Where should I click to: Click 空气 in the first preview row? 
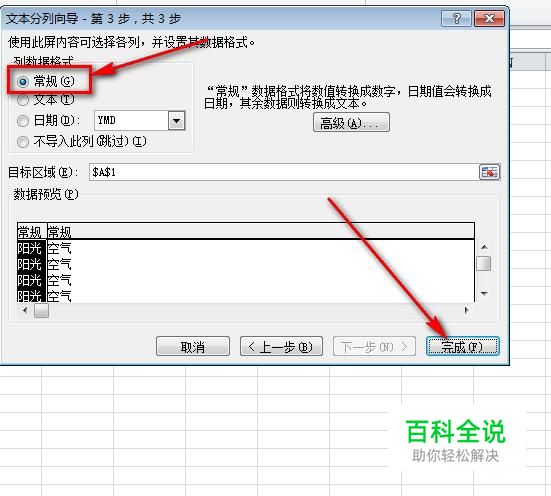(59, 248)
